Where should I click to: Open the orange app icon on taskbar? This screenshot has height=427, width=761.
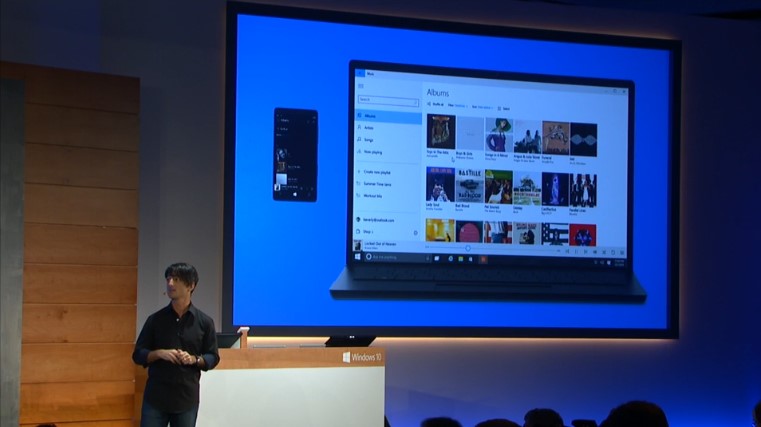[484, 259]
